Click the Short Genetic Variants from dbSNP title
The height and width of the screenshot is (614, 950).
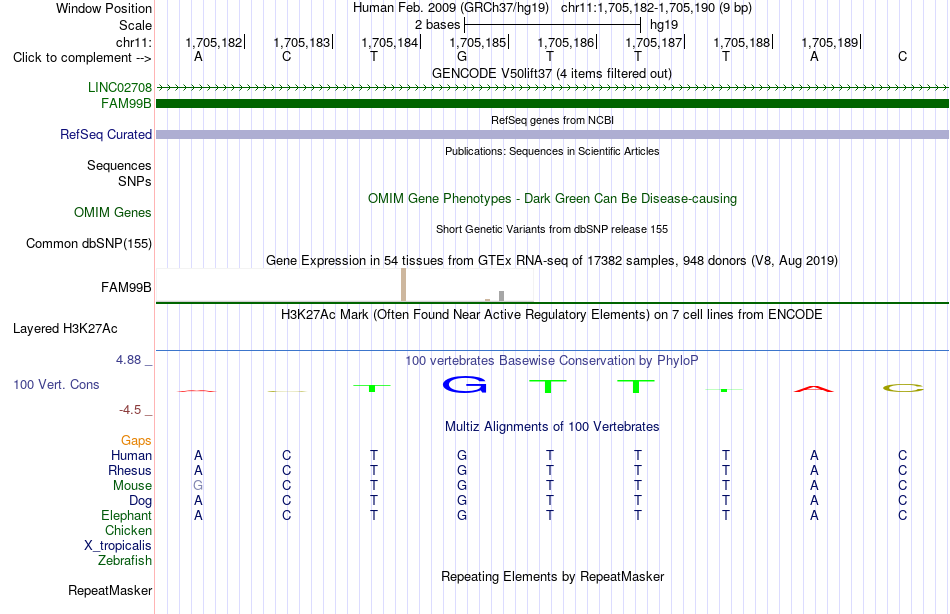[552, 230]
